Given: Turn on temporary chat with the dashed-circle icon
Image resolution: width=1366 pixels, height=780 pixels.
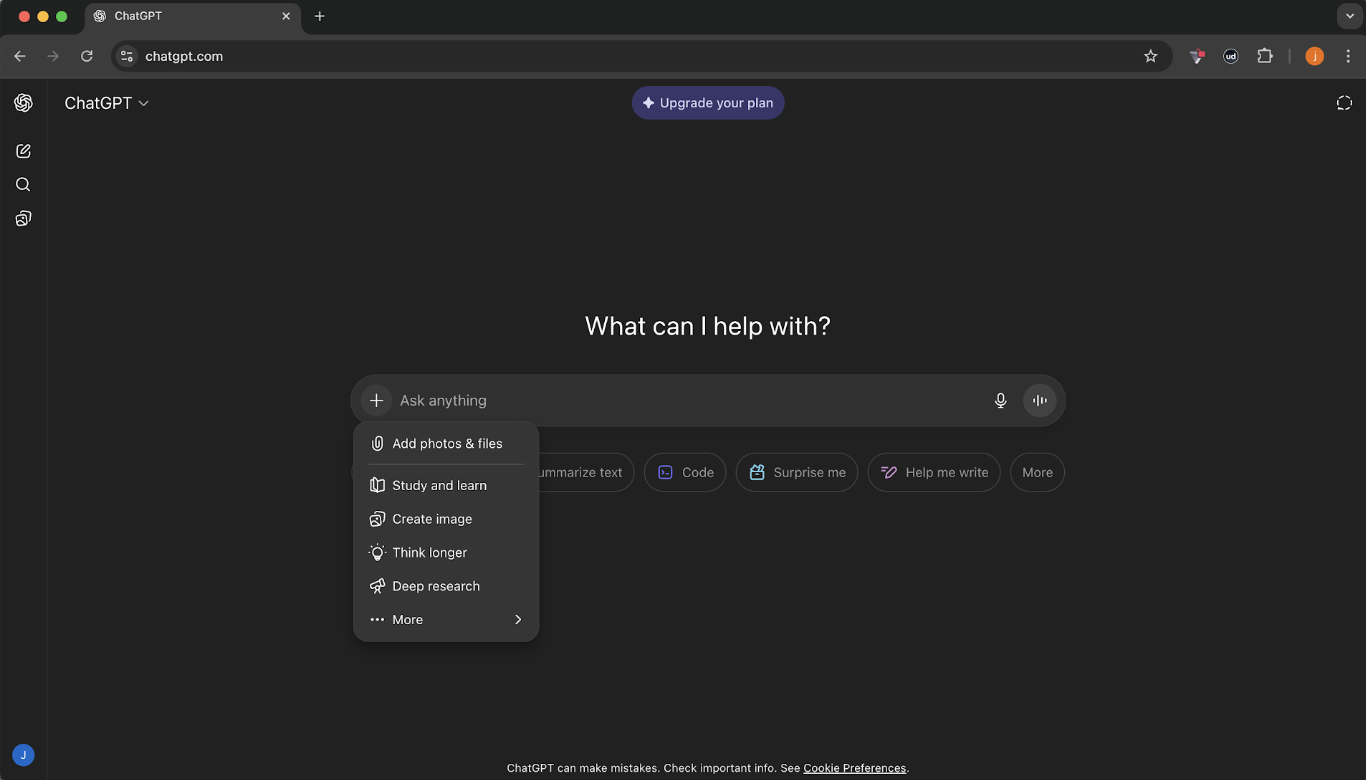Looking at the screenshot, I should [x=1344, y=103].
